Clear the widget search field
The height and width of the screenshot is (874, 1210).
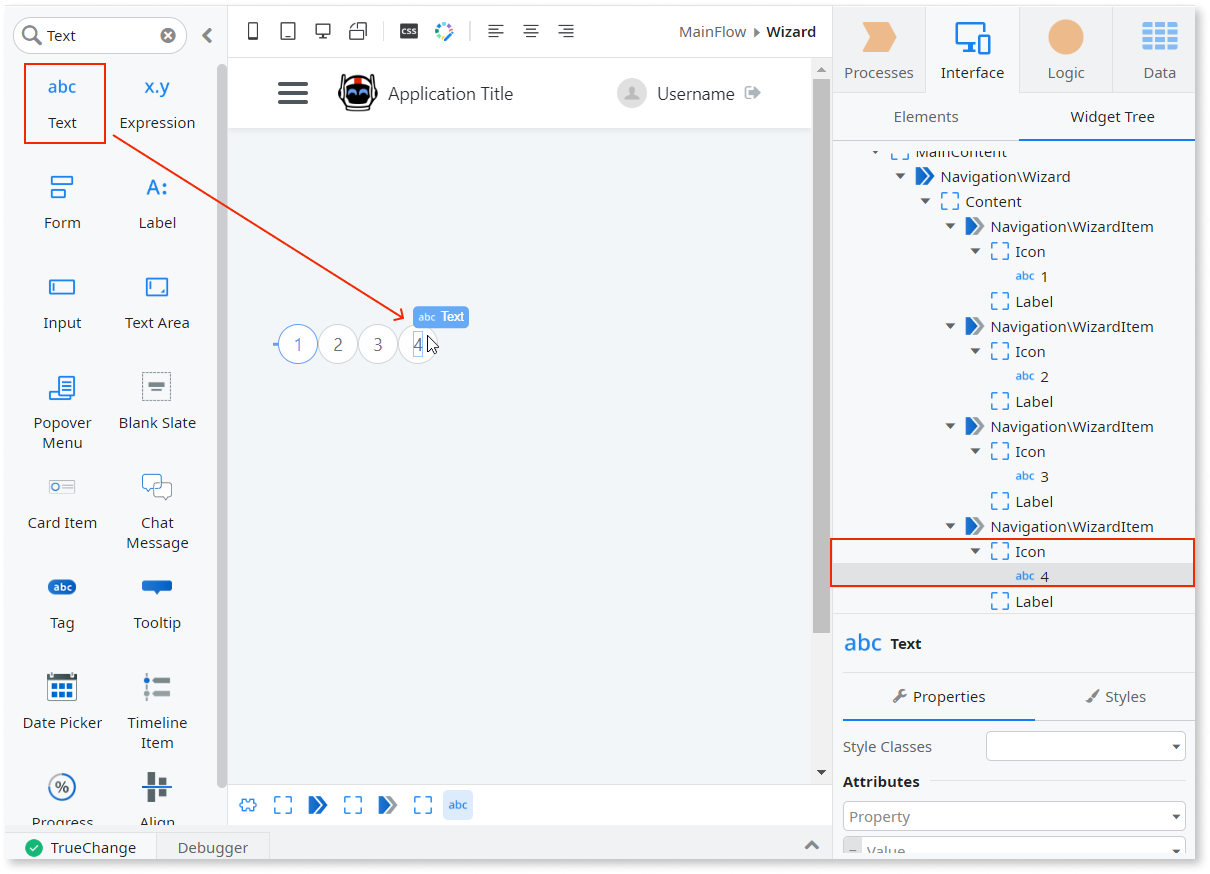click(x=167, y=35)
